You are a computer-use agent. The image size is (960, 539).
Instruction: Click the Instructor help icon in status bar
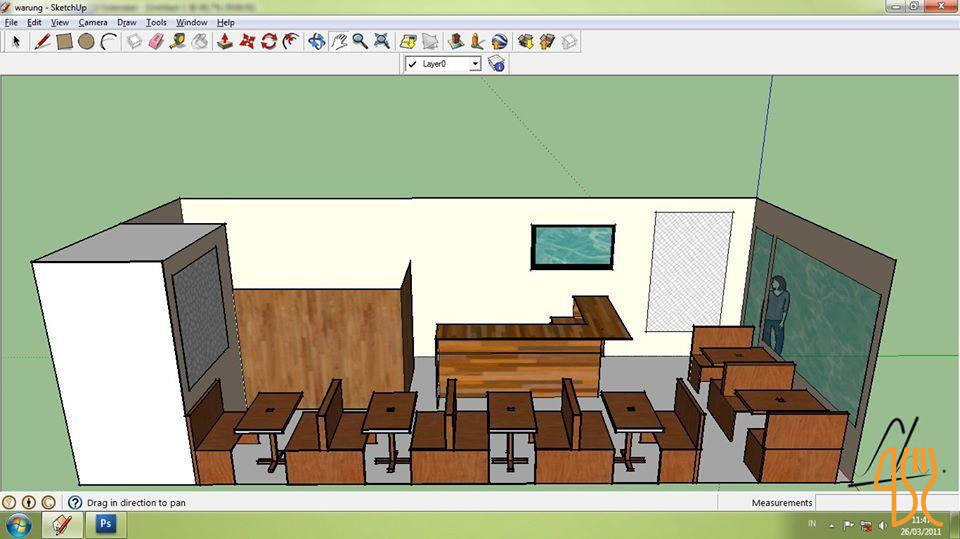pyautogui.click(x=74, y=502)
